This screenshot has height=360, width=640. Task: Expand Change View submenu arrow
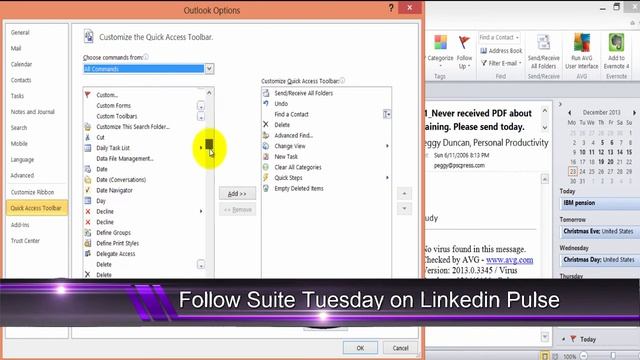pyautogui.click(x=387, y=146)
